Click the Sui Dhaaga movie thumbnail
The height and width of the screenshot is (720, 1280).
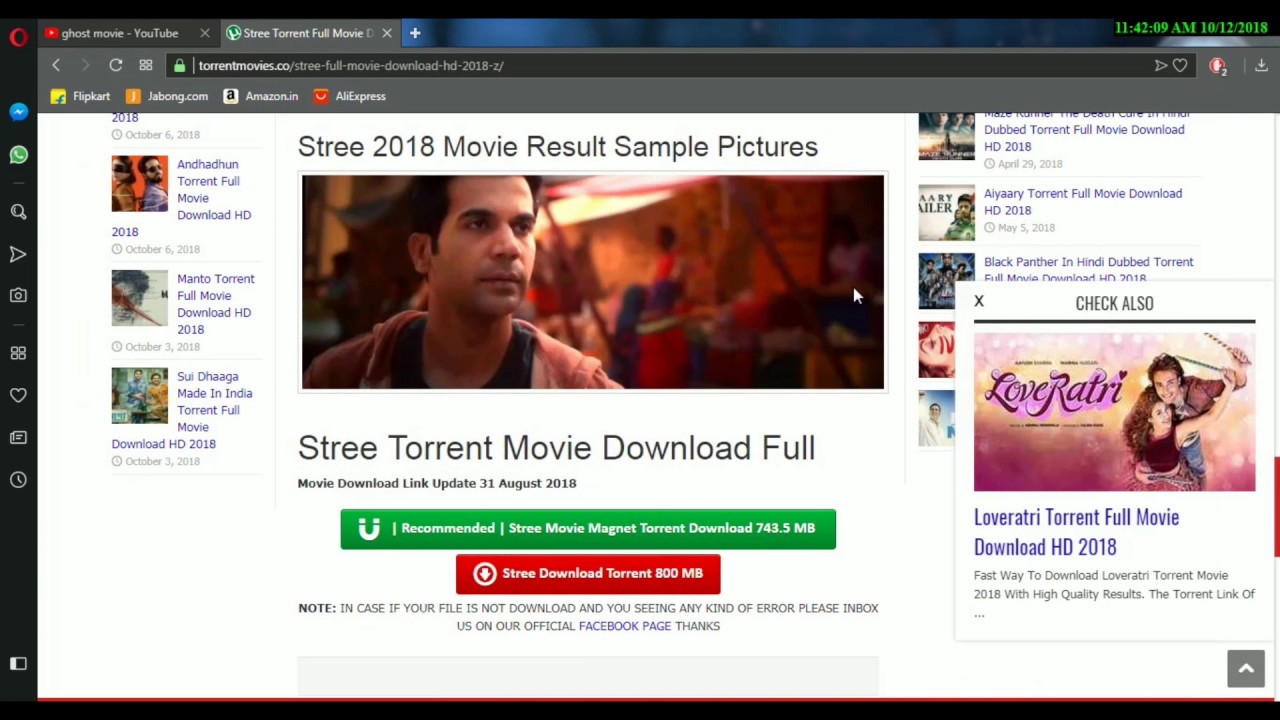140,396
